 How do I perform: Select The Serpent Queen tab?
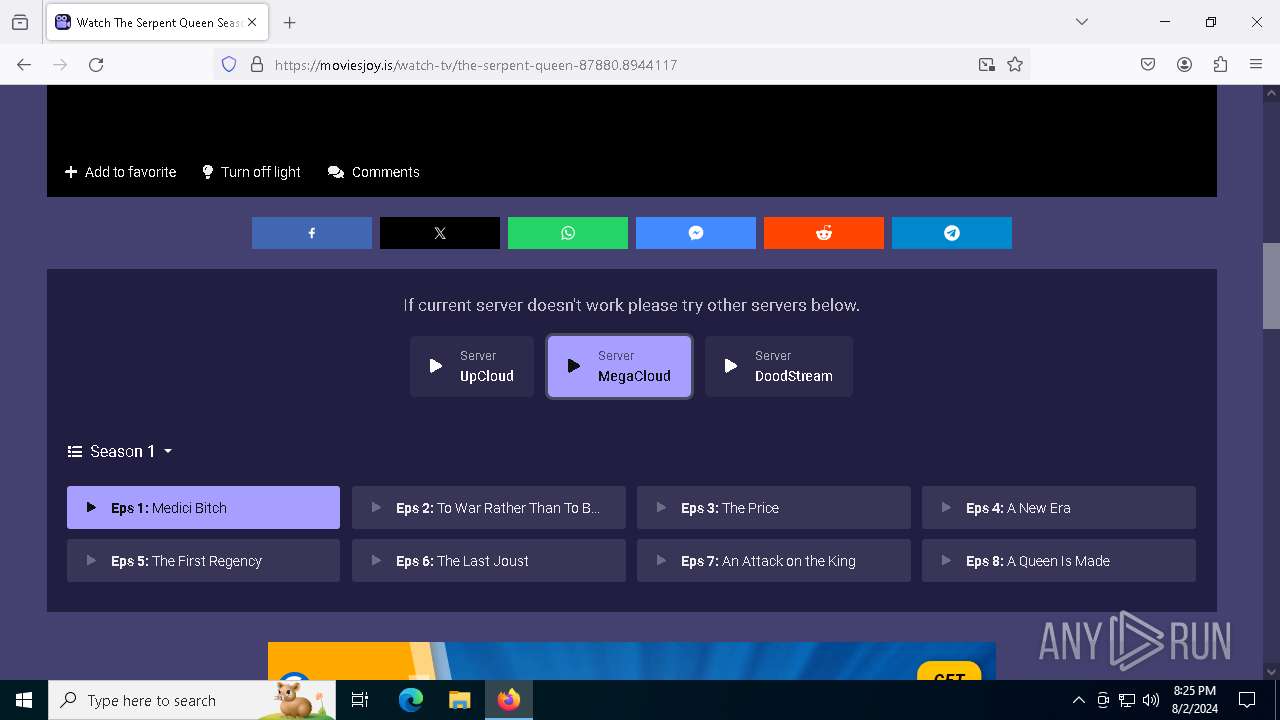point(157,22)
